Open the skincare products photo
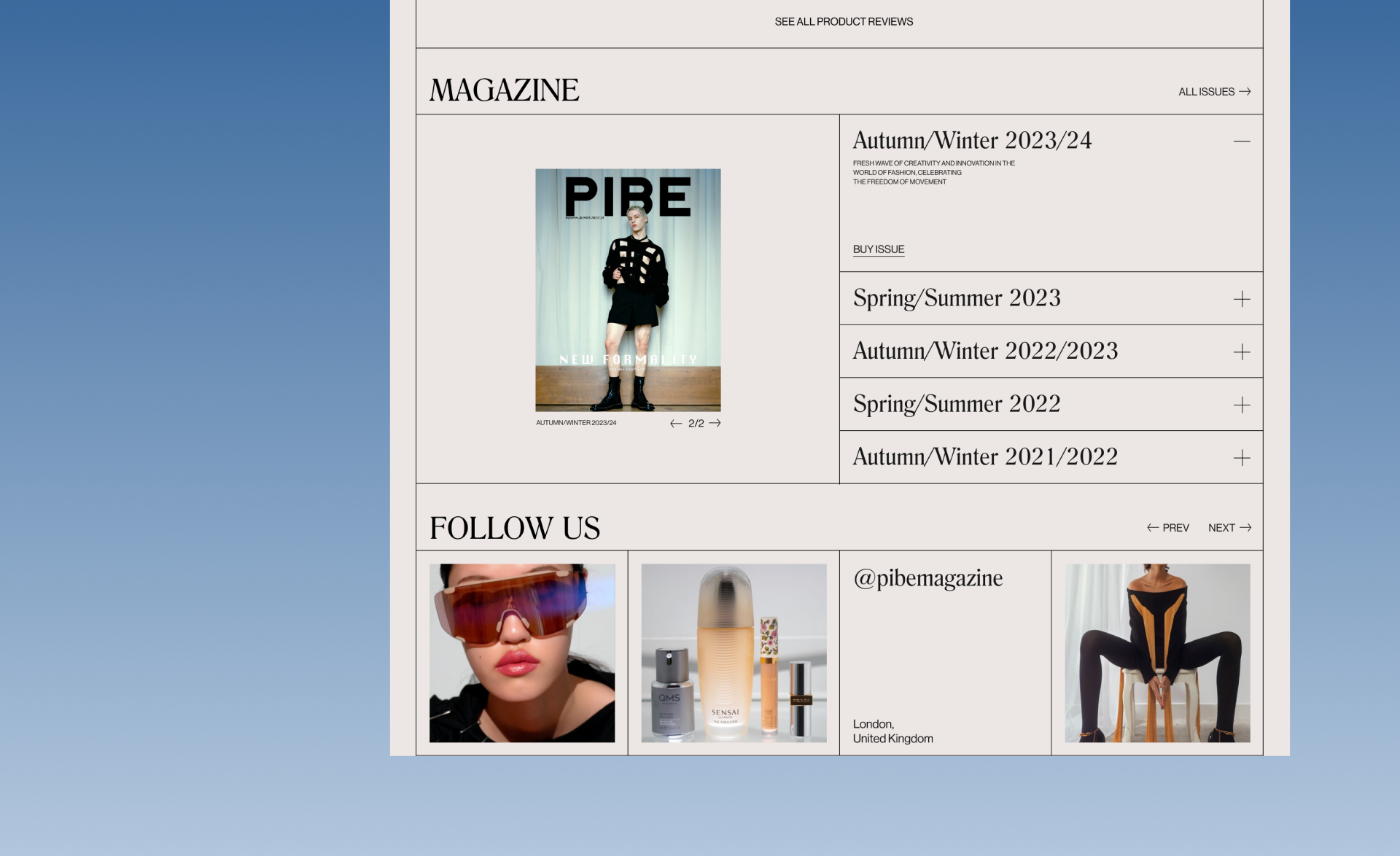This screenshot has height=856, width=1400. 734,653
